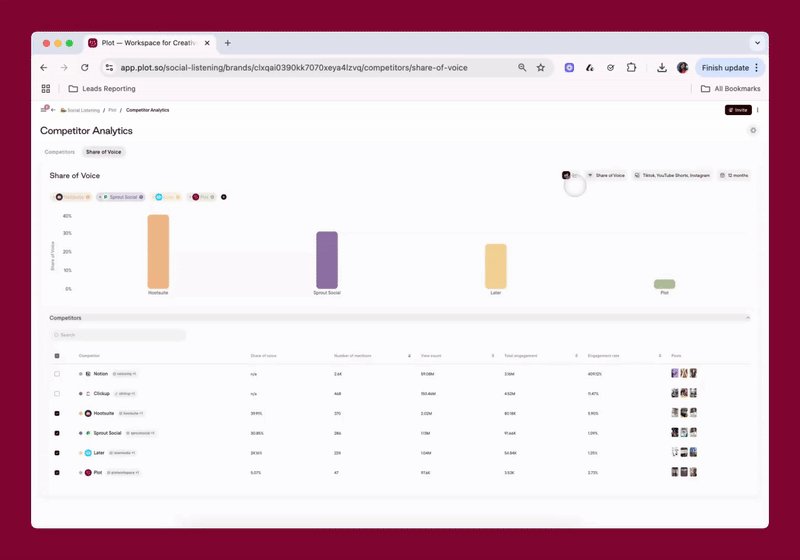Click the purple square extension icon
800x560 pixels.
click(x=569, y=67)
